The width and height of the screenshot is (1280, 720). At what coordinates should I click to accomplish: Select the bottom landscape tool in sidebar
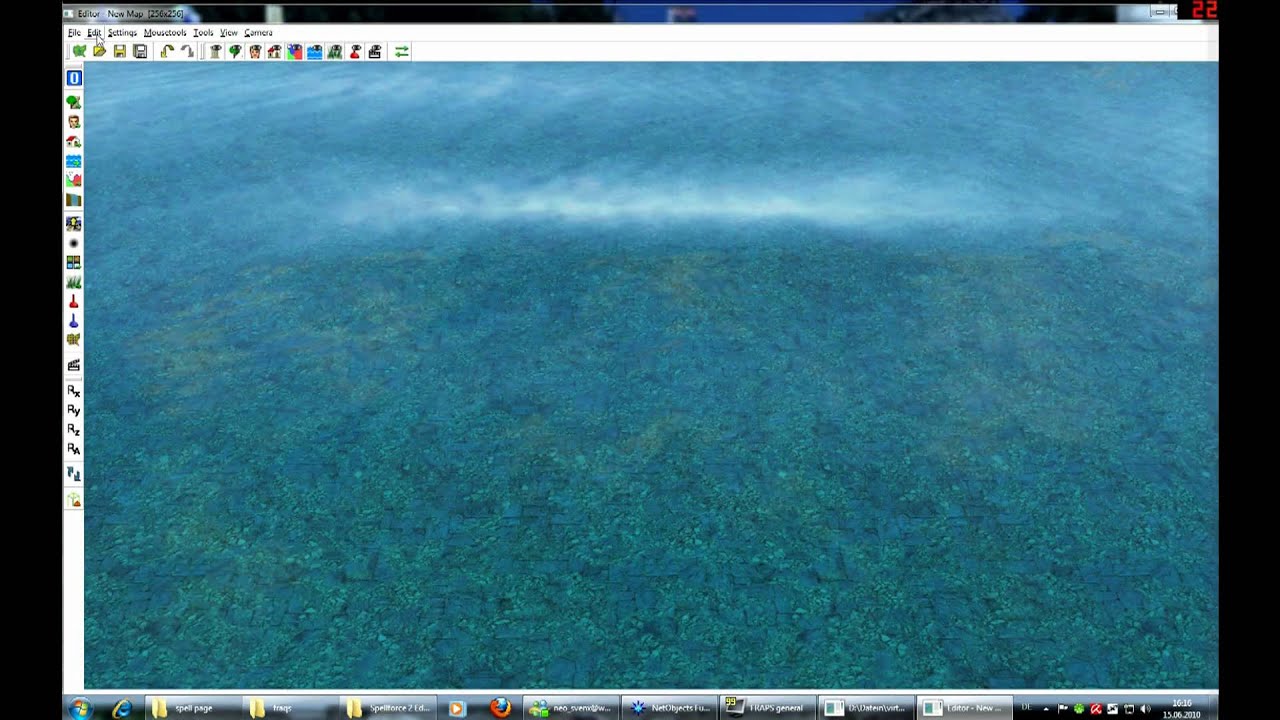(74, 499)
